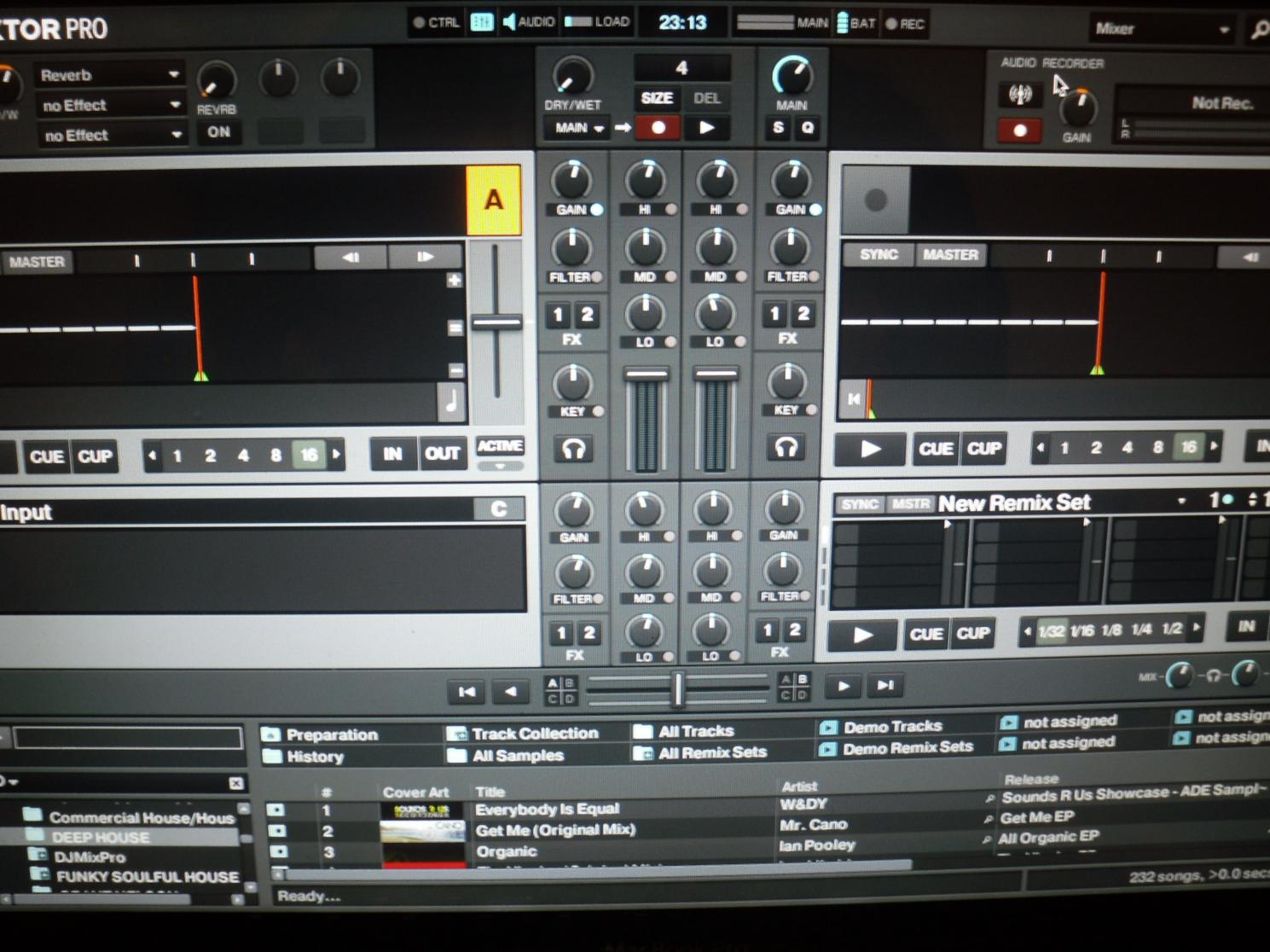Image resolution: width=1270 pixels, height=952 pixels.
Task: Click the browser search field
Action: pos(128,739)
